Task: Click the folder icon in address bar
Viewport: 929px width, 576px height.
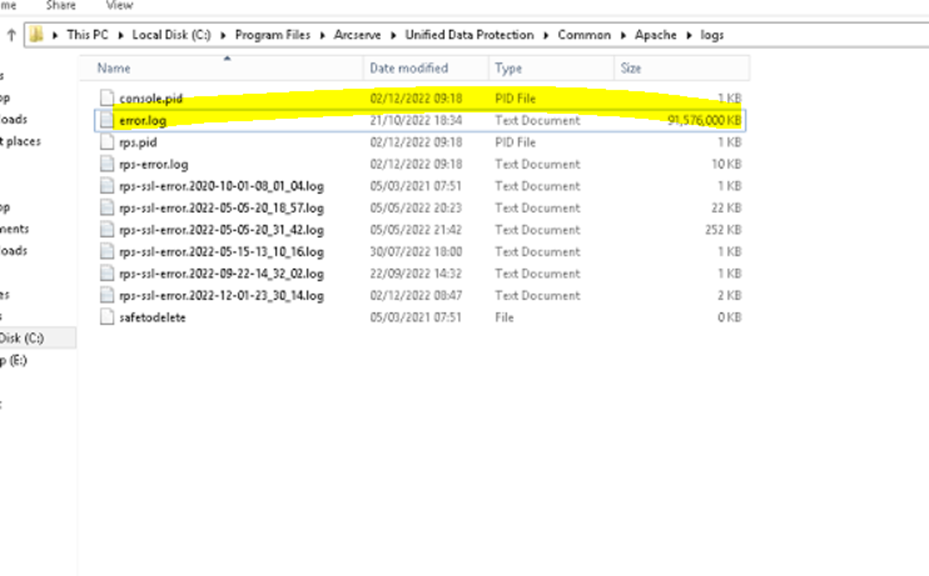Action: point(36,35)
